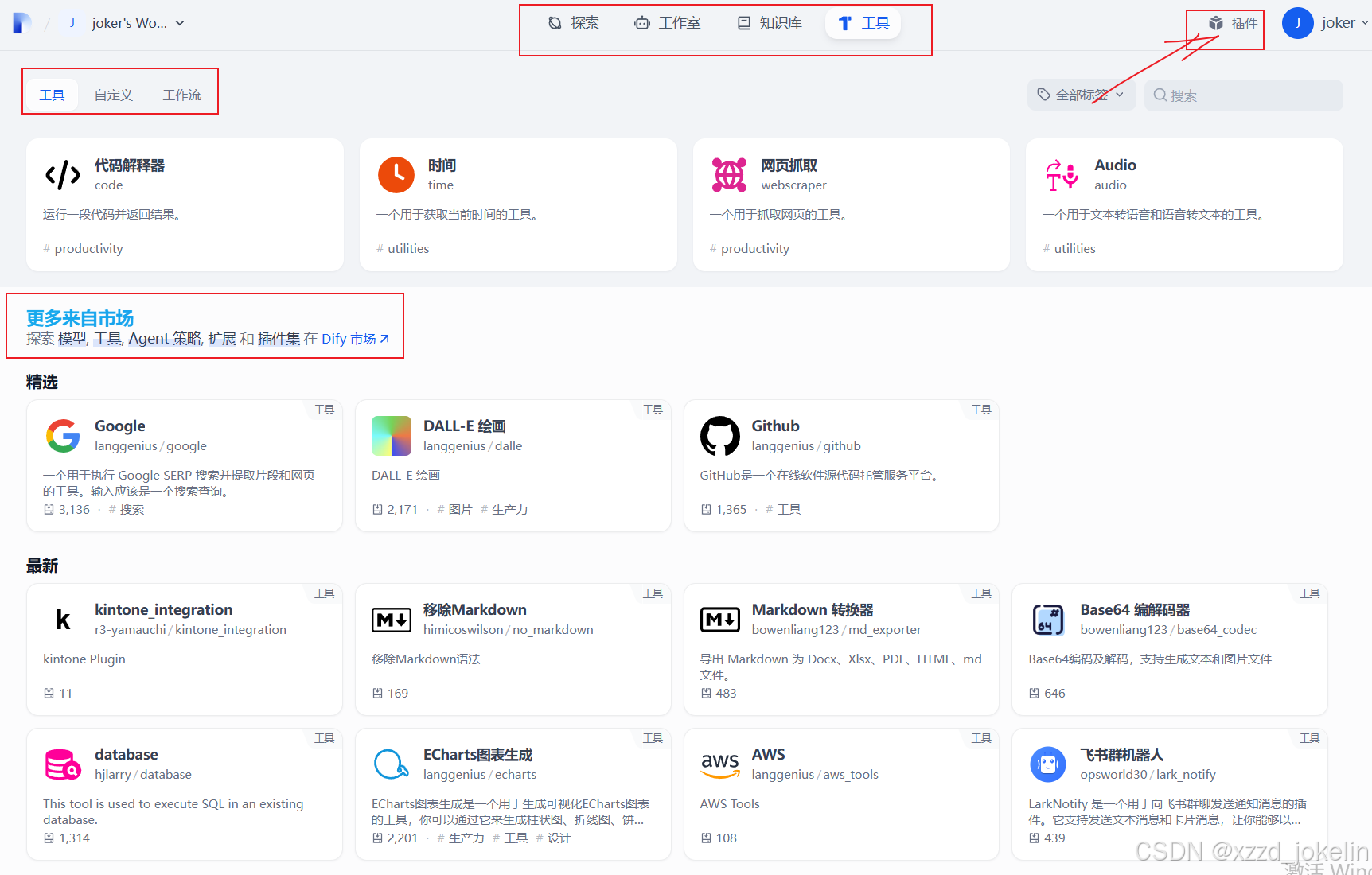Open the AWS plugin title
Image resolution: width=1372 pixels, height=875 pixels.
pyautogui.click(x=768, y=754)
